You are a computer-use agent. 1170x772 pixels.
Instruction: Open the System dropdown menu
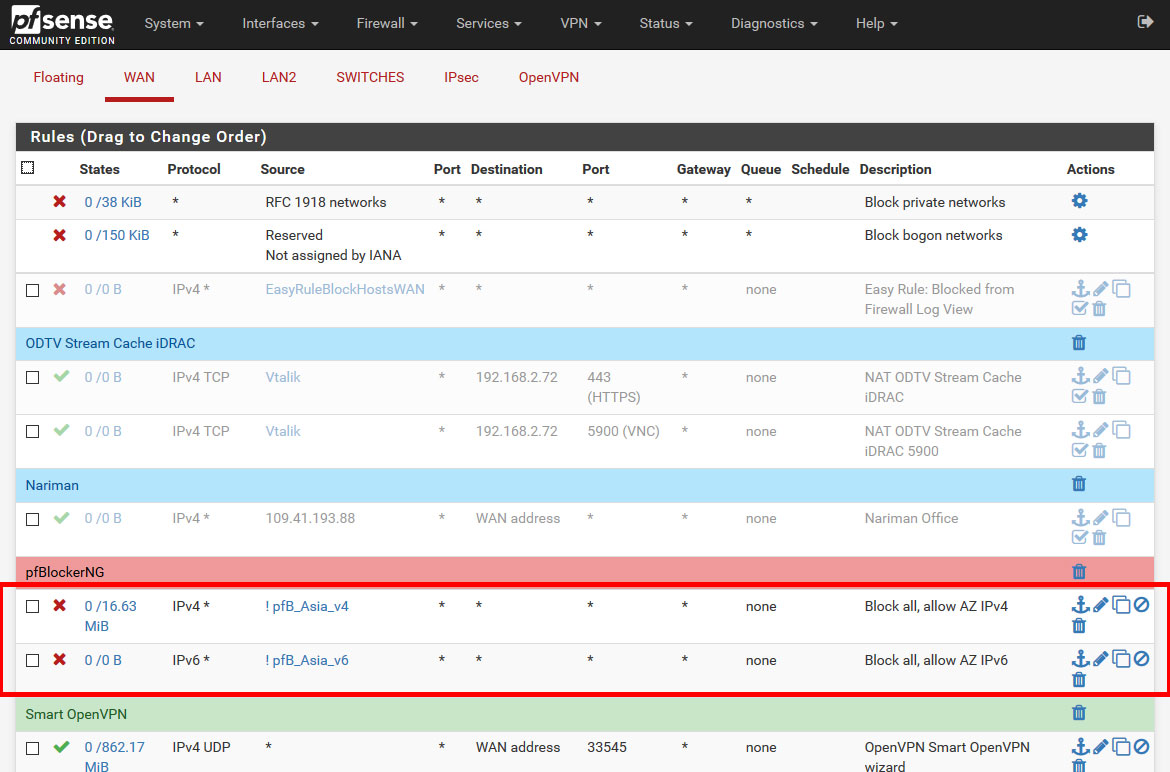(x=174, y=23)
